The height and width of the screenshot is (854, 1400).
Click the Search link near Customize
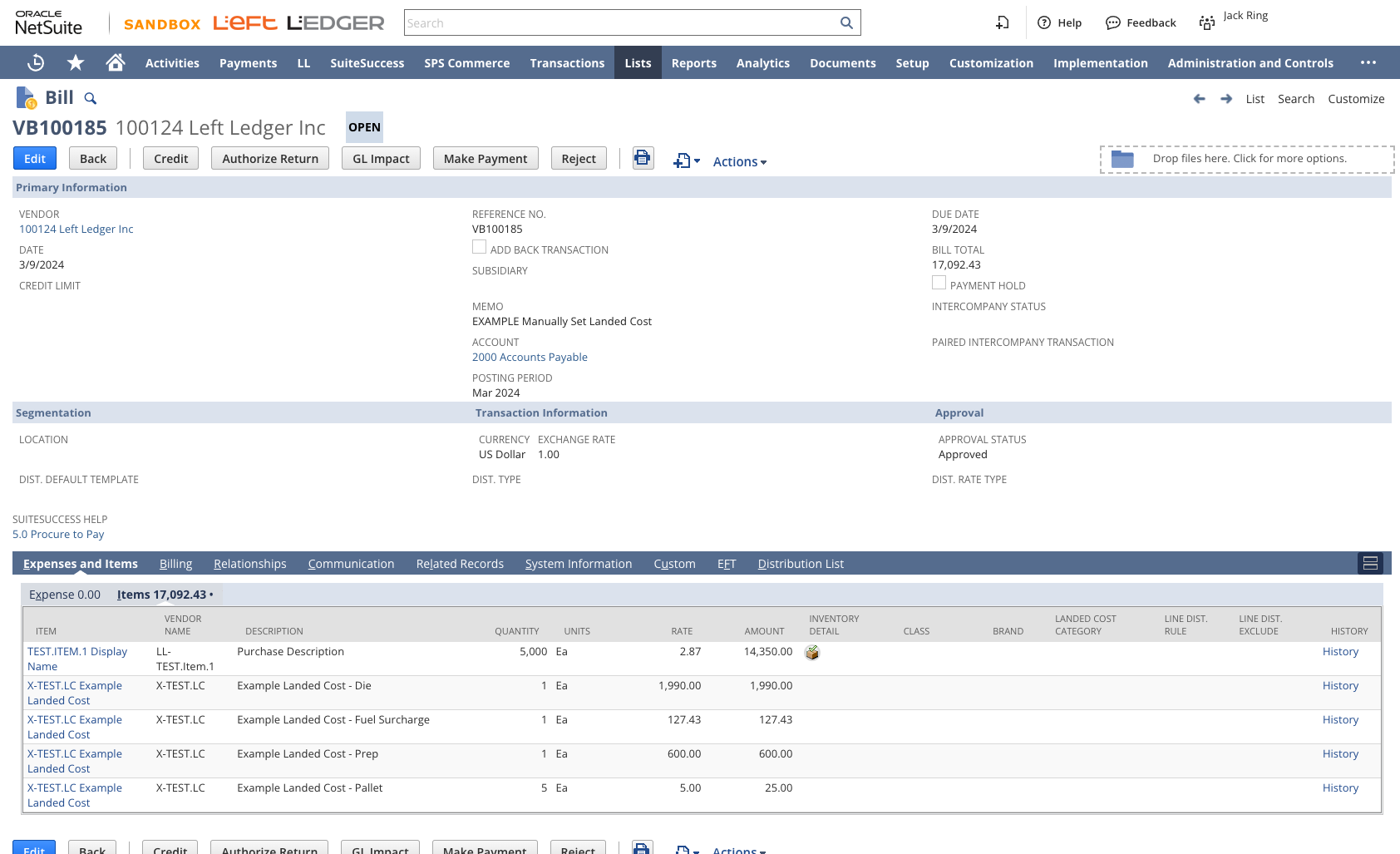click(1296, 99)
